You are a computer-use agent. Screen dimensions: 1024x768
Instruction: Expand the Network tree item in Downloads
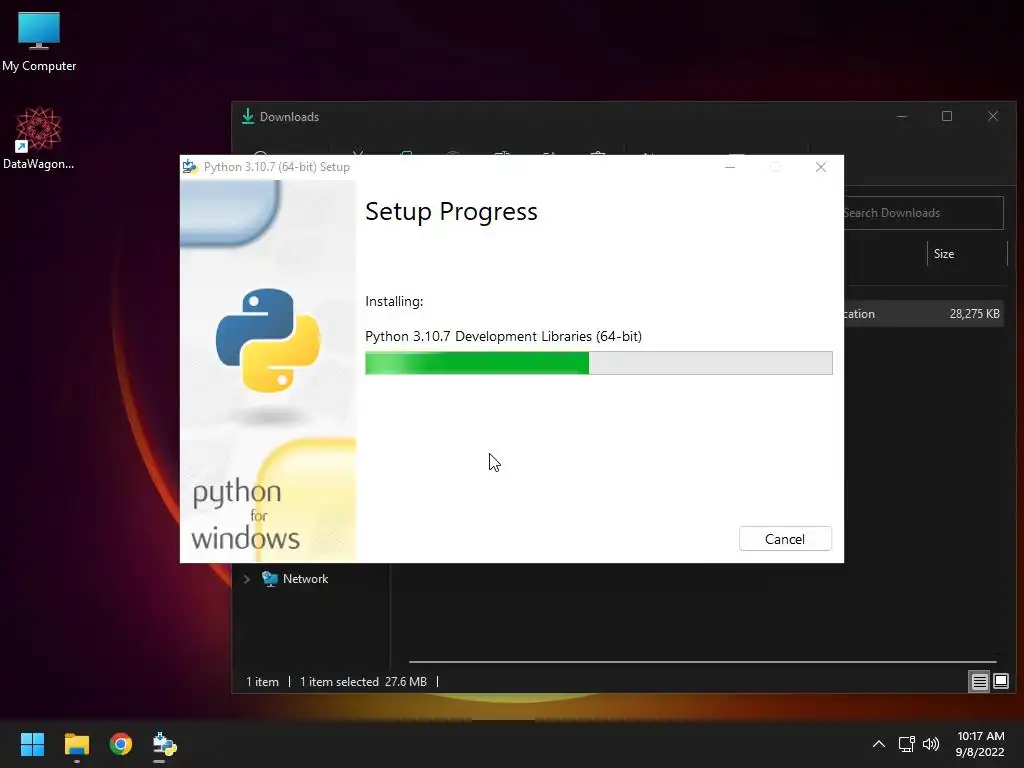click(x=247, y=579)
